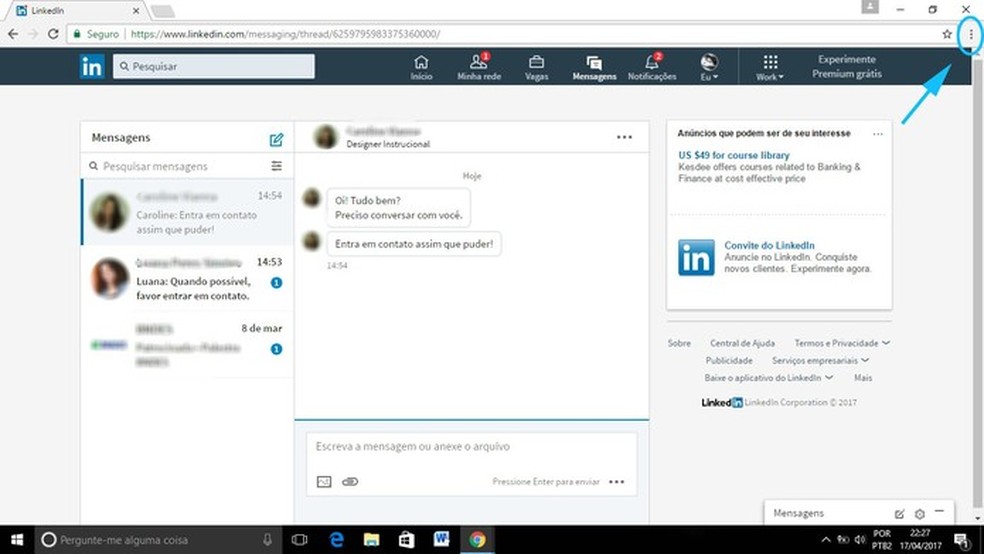
Task: Open the Sobre footer link
Action: coord(679,343)
